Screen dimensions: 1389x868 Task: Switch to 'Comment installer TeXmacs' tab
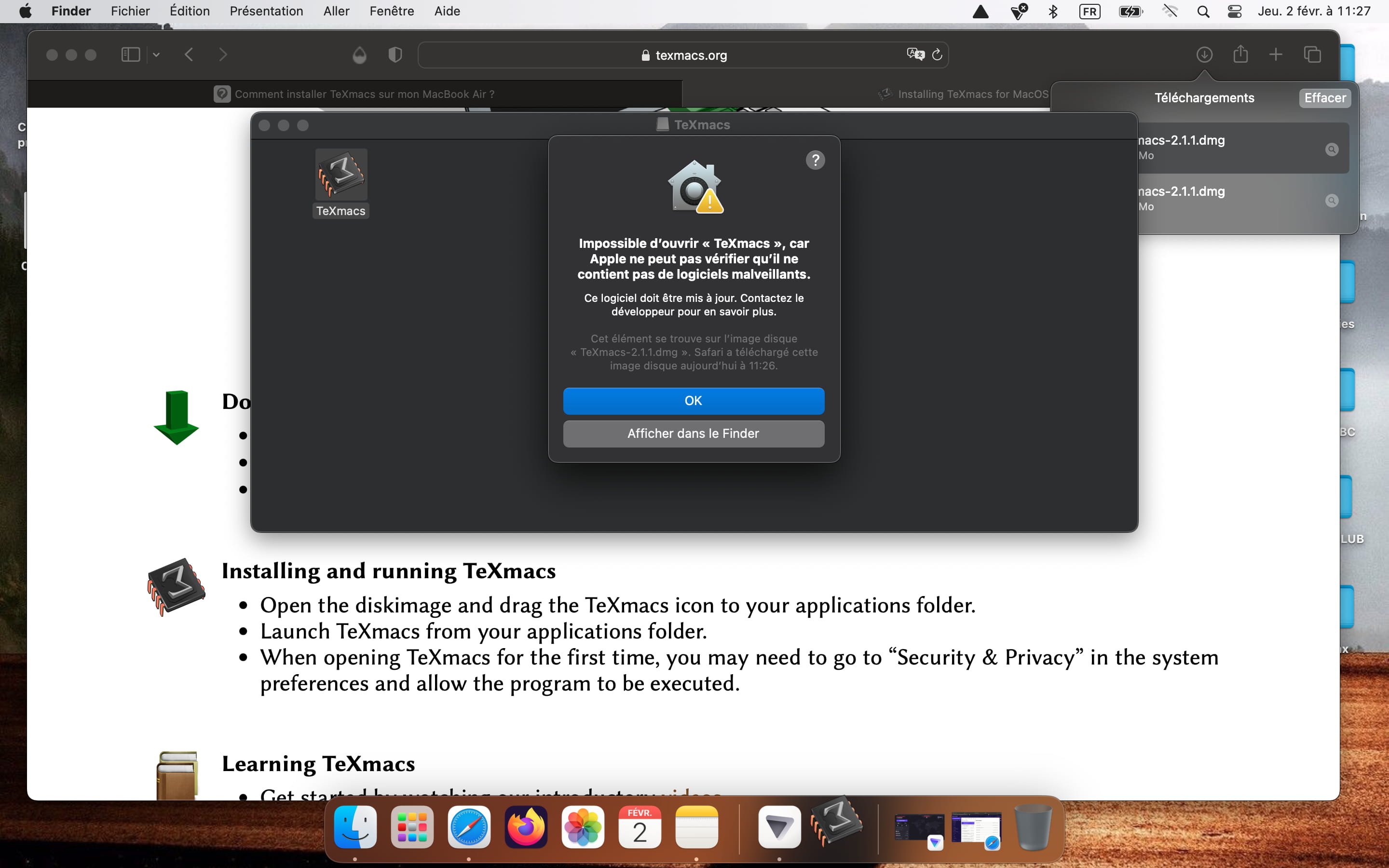354,94
